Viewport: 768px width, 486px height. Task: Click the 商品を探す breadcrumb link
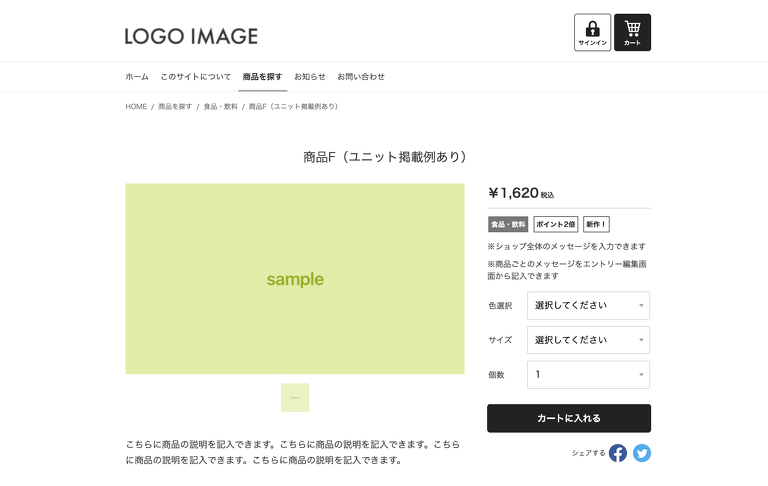pos(175,106)
